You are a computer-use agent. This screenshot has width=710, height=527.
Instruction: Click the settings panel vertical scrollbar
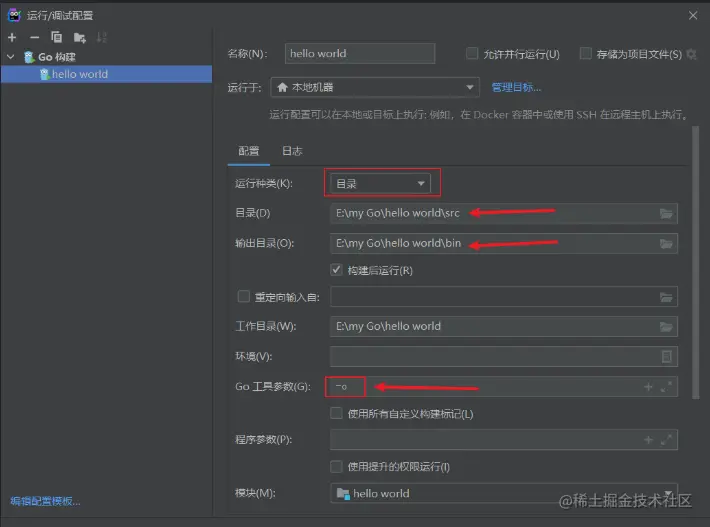pos(696,263)
